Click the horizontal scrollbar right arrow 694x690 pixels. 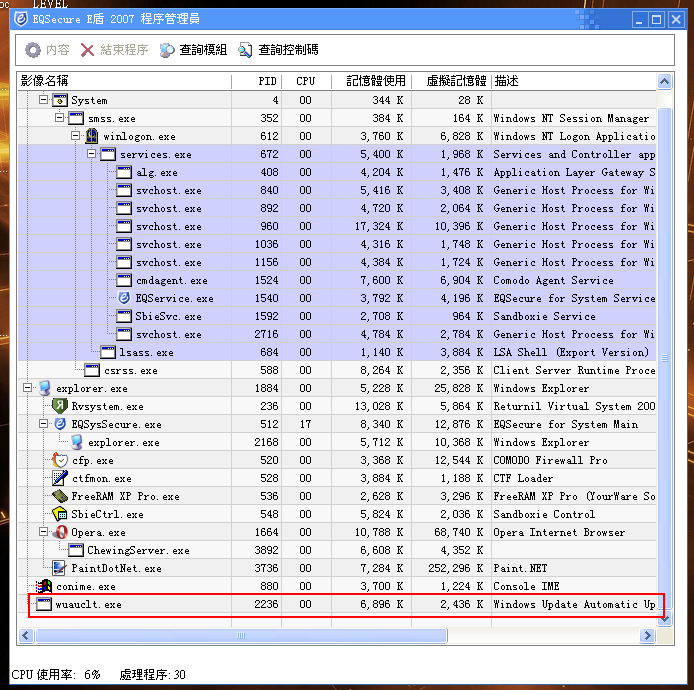click(x=648, y=636)
